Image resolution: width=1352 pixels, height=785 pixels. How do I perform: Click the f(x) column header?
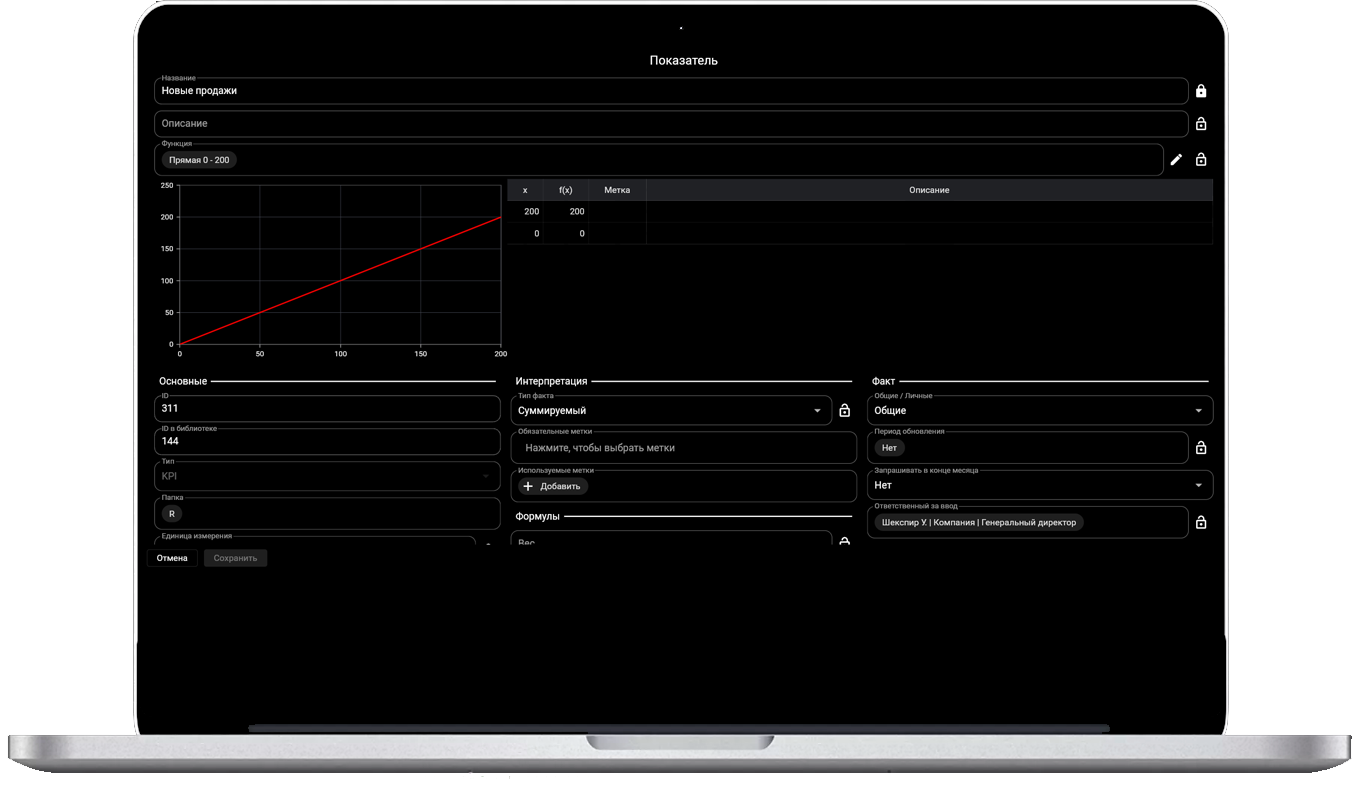(565, 190)
